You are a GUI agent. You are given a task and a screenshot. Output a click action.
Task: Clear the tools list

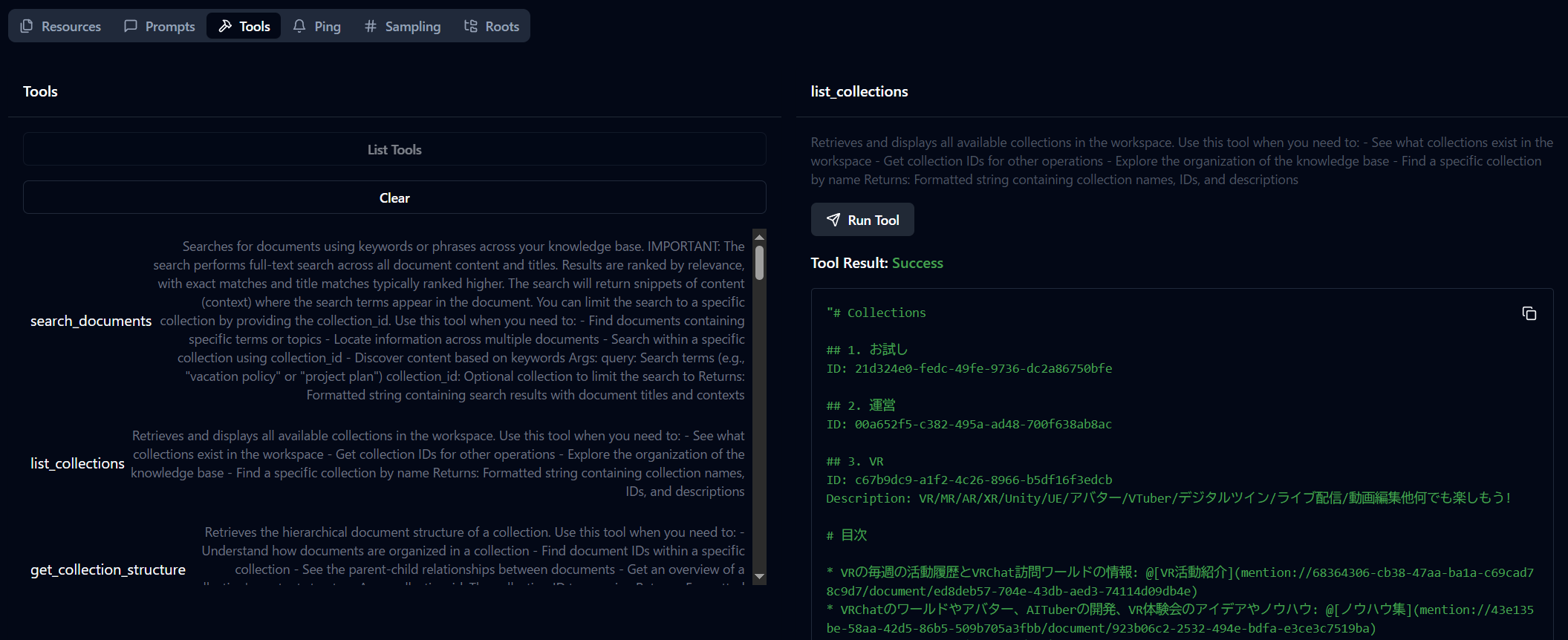tap(394, 197)
